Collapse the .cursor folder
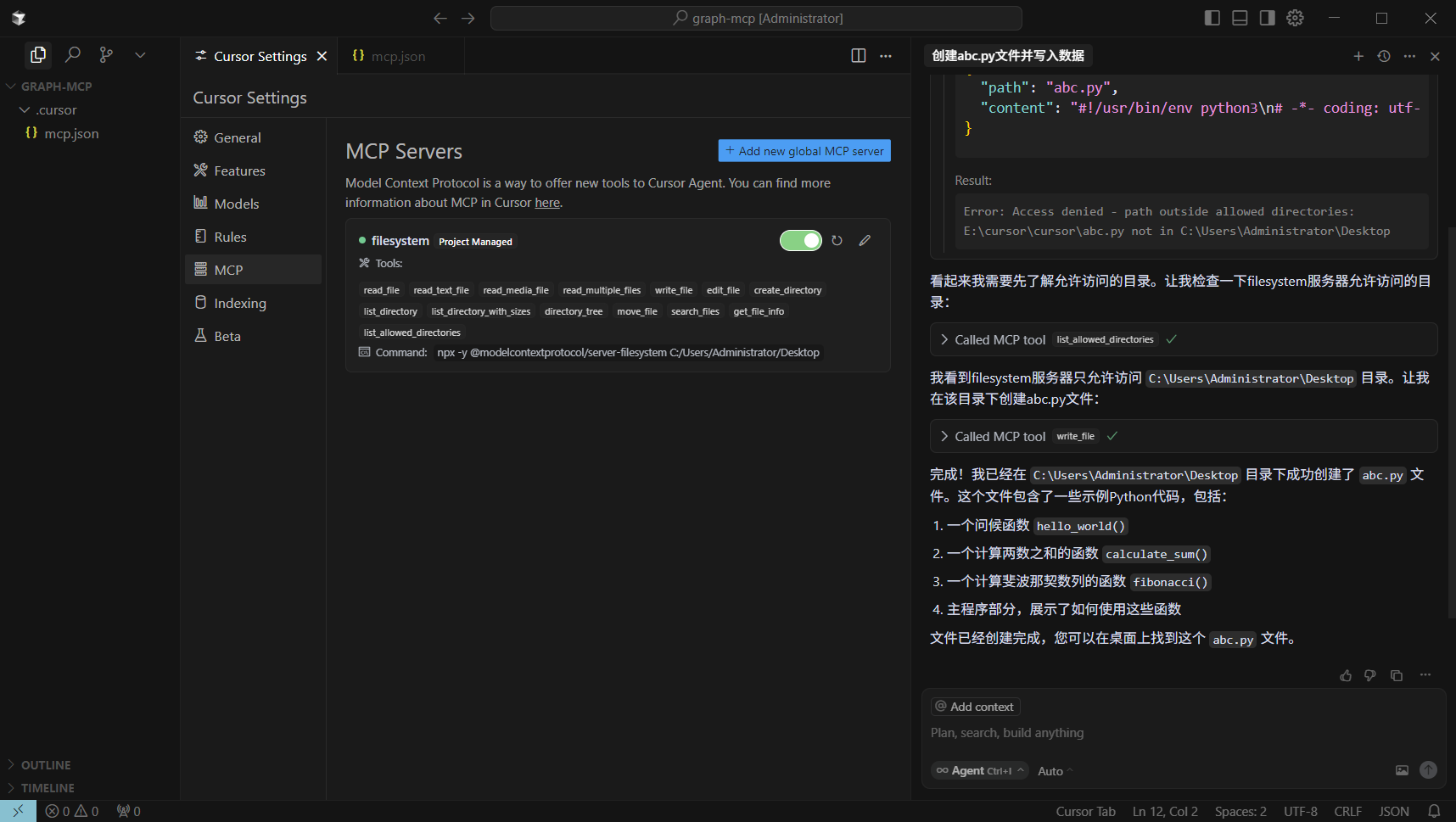Image resolution: width=1456 pixels, height=822 pixels. coord(56,110)
